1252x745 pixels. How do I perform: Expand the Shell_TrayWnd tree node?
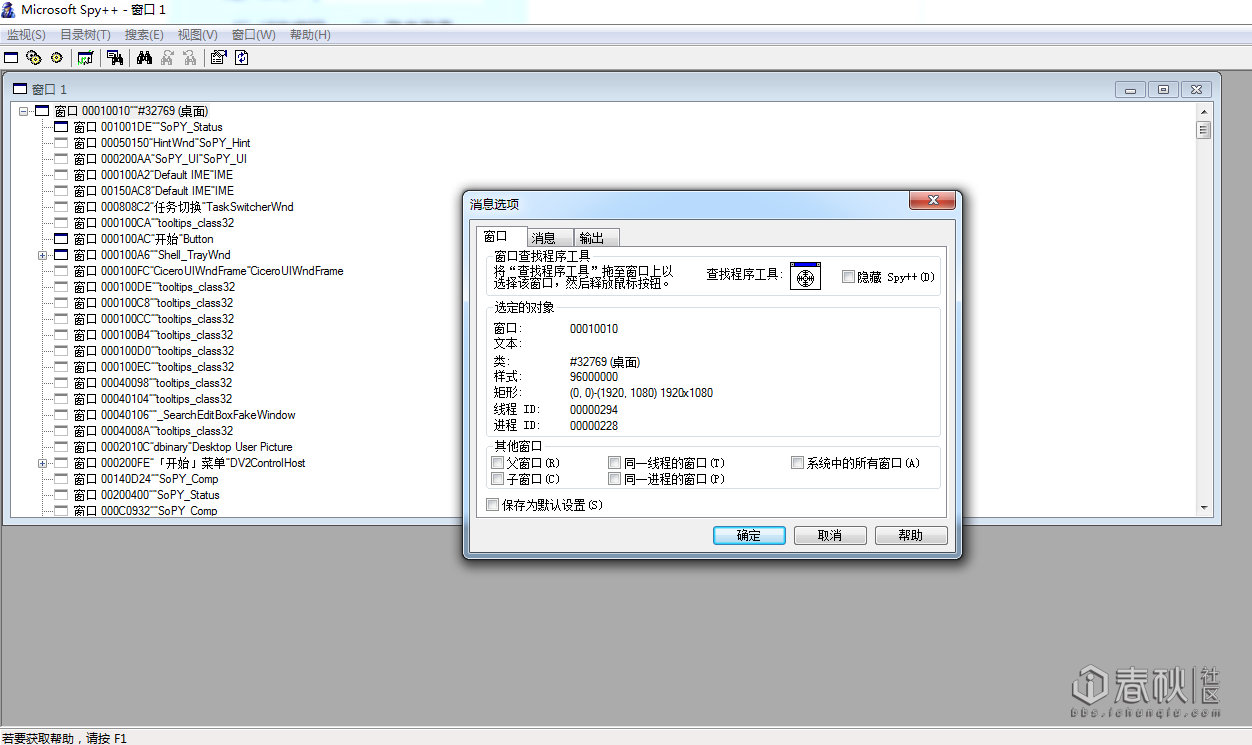tap(43, 255)
